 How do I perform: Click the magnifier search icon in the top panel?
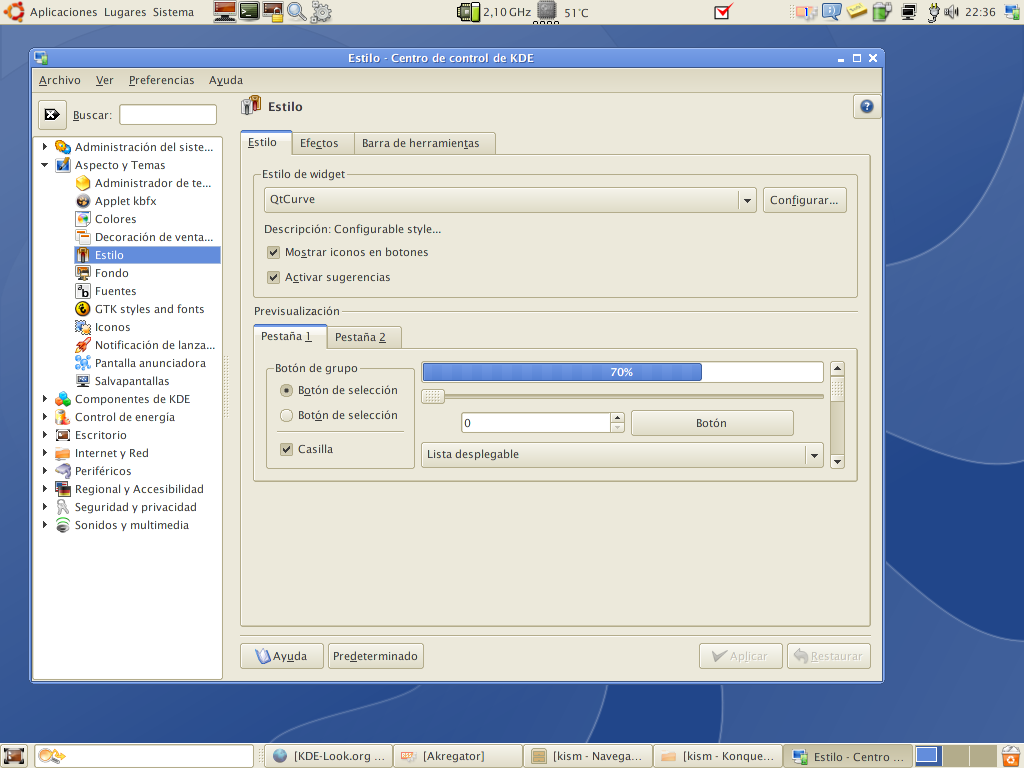pos(296,12)
